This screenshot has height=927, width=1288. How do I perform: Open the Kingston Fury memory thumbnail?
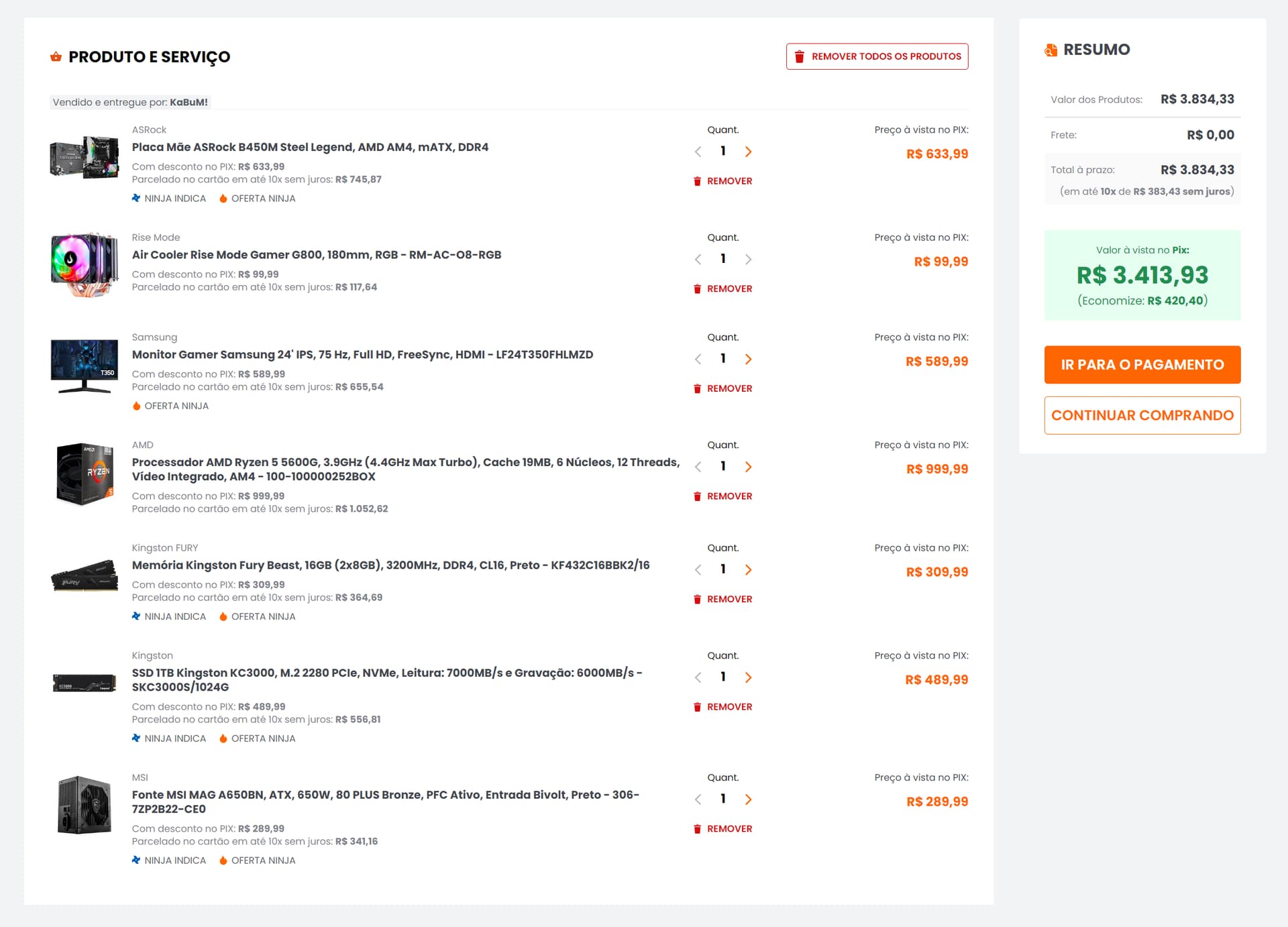pyautogui.click(x=85, y=576)
